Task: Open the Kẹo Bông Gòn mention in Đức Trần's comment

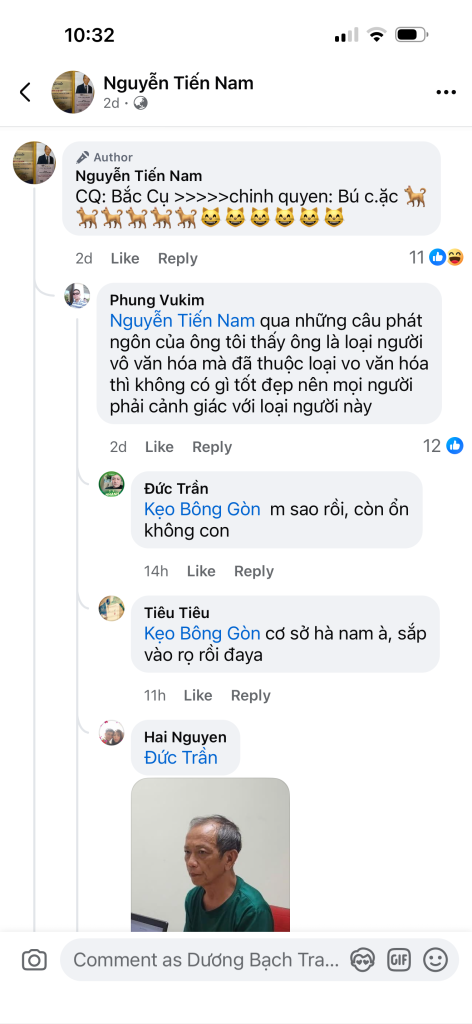Action: click(202, 509)
